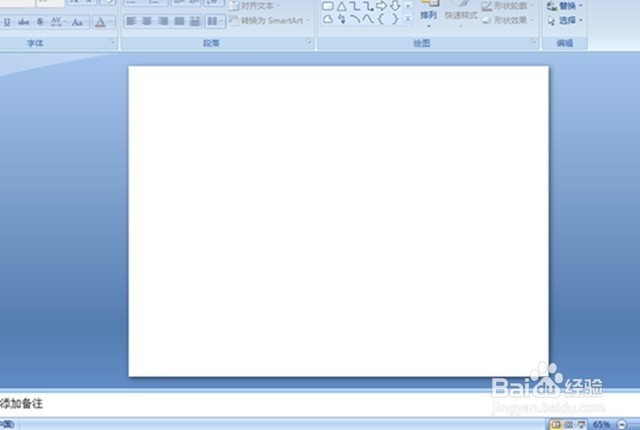Screen dimensions: 640x430
Task: Click in the blank slide area
Action: point(338,221)
